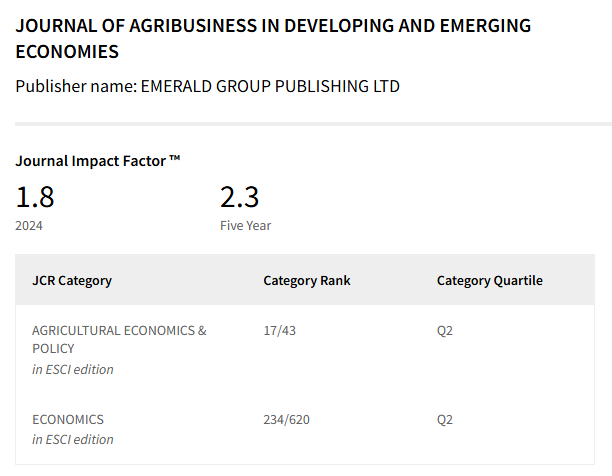Open the Economics category
The width and height of the screenshot is (612, 476).
[x=68, y=419]
